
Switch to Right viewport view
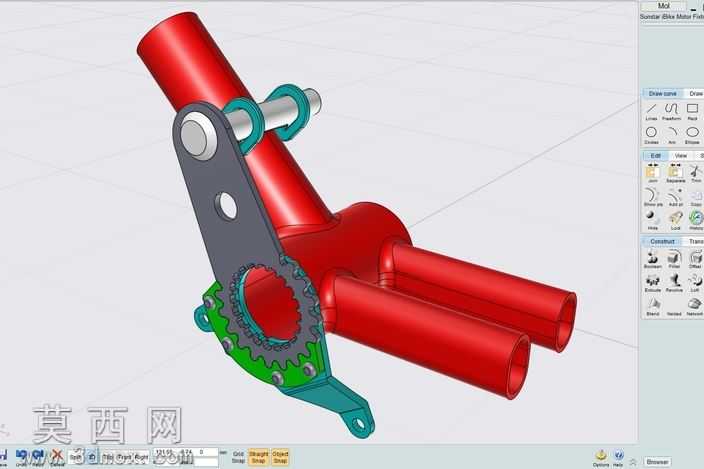141,457
